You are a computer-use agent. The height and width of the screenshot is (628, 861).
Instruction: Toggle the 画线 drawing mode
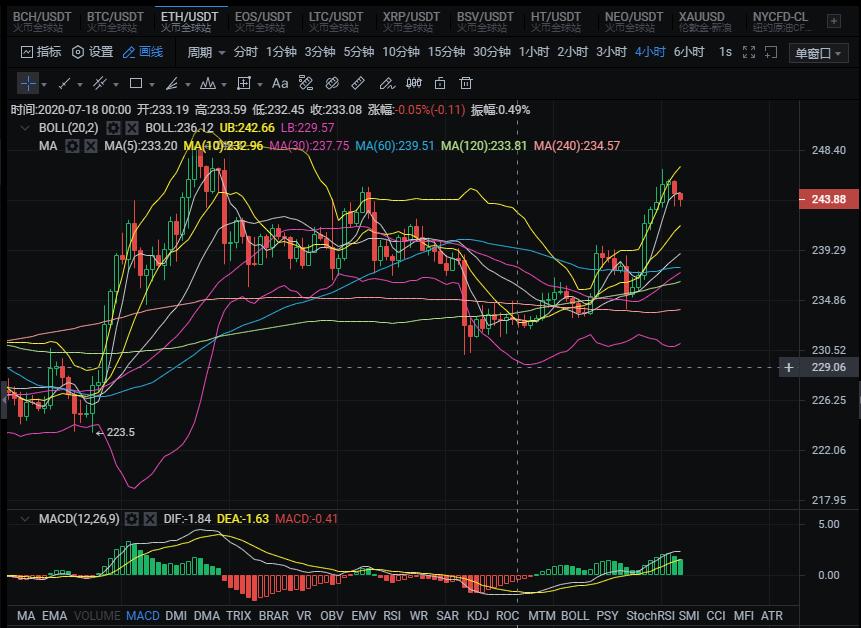[143, 52]
